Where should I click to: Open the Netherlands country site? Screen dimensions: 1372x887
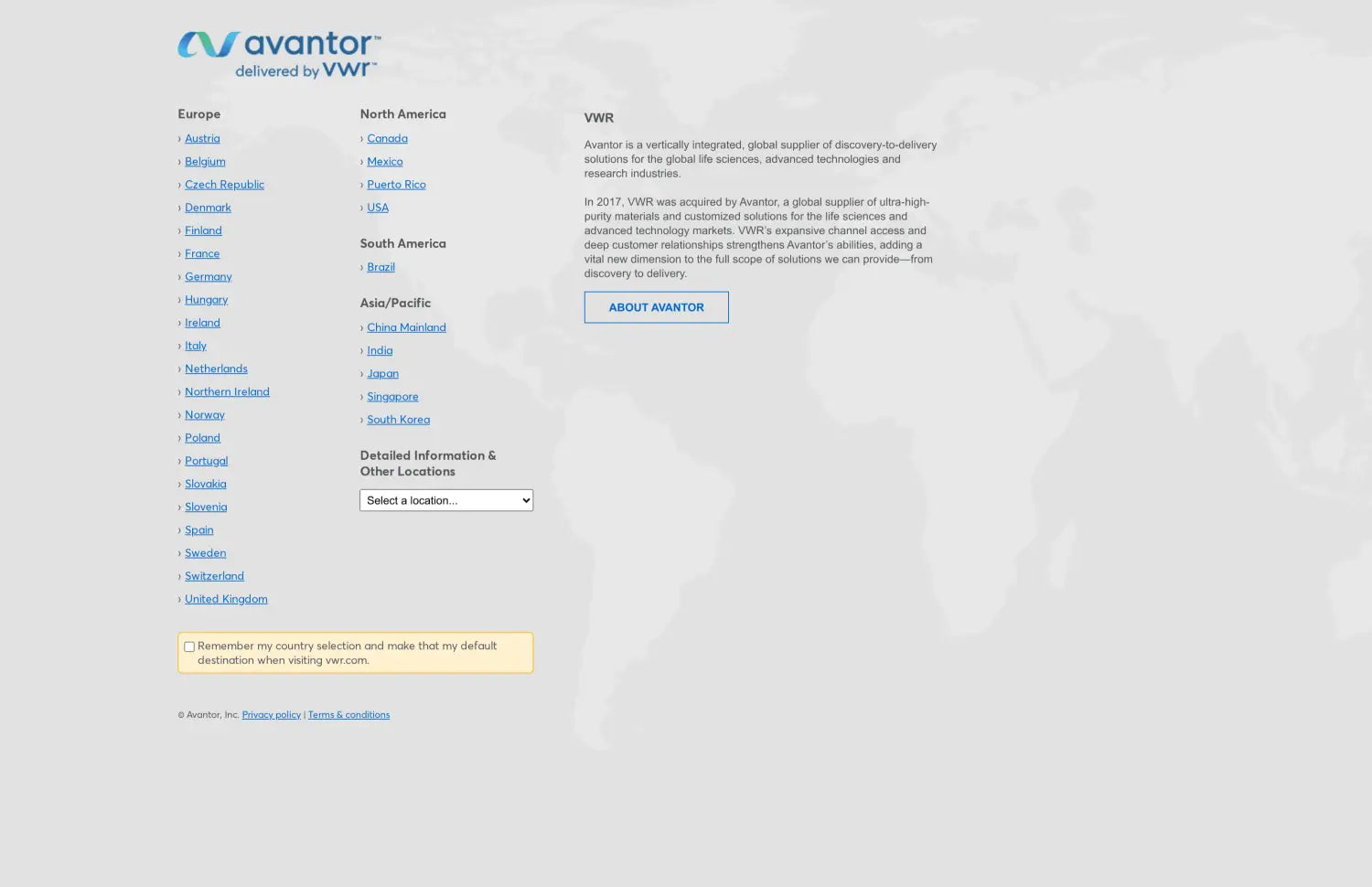pos(216,369)
